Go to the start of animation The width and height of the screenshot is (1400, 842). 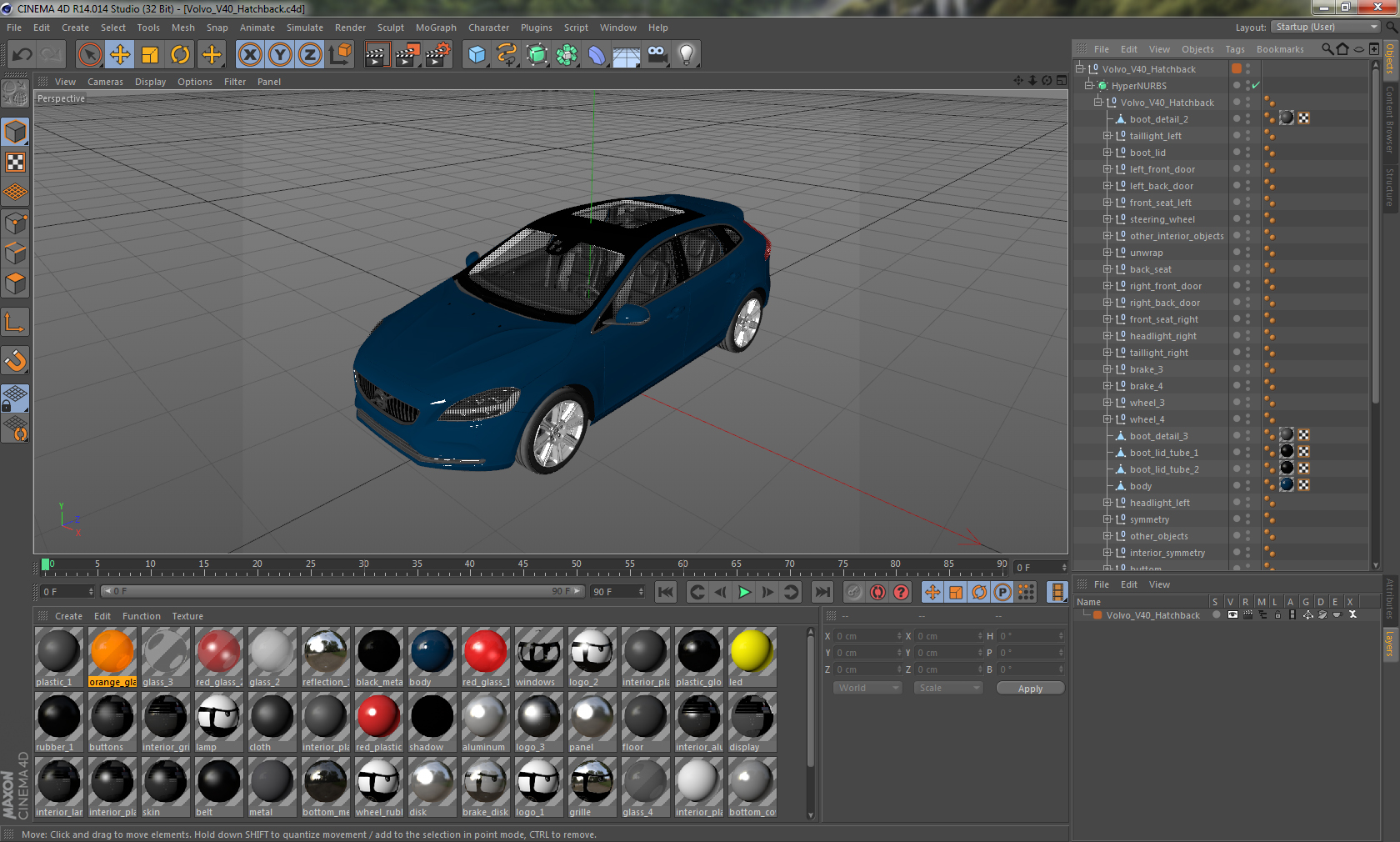[665, 592]
